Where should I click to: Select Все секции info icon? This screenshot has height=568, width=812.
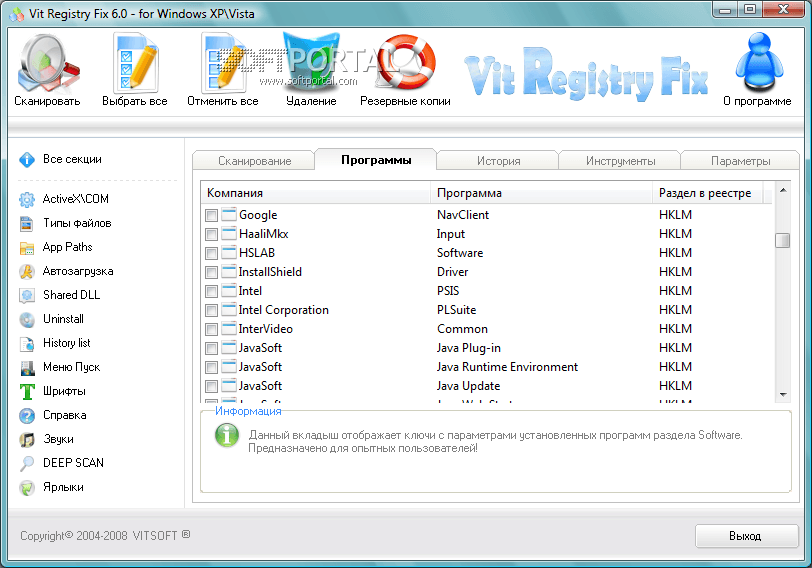click(x=27, y=159)
